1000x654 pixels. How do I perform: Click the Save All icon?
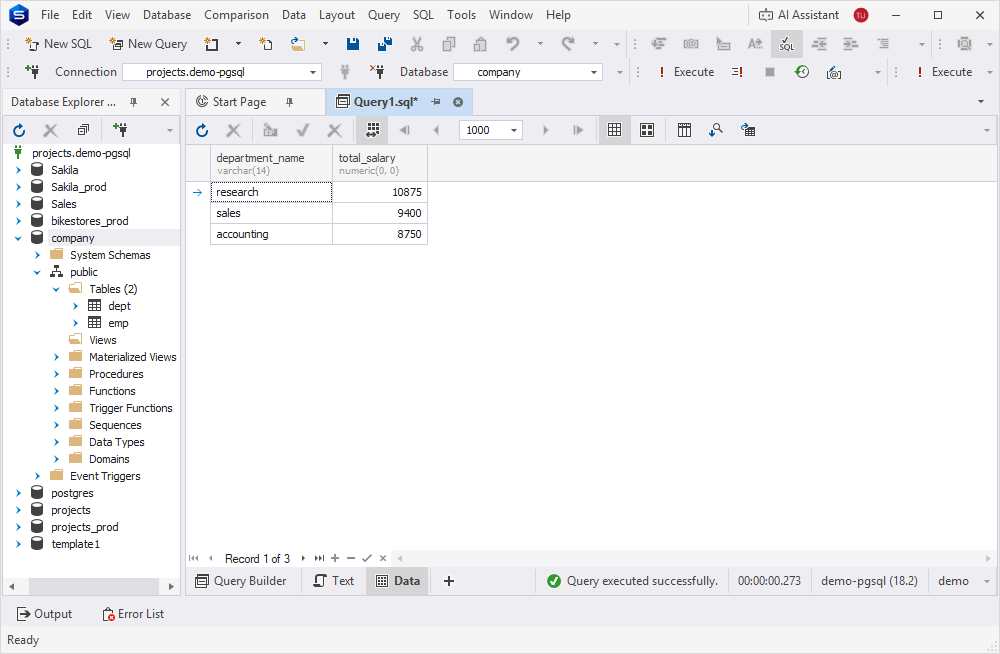click(385, 44)
